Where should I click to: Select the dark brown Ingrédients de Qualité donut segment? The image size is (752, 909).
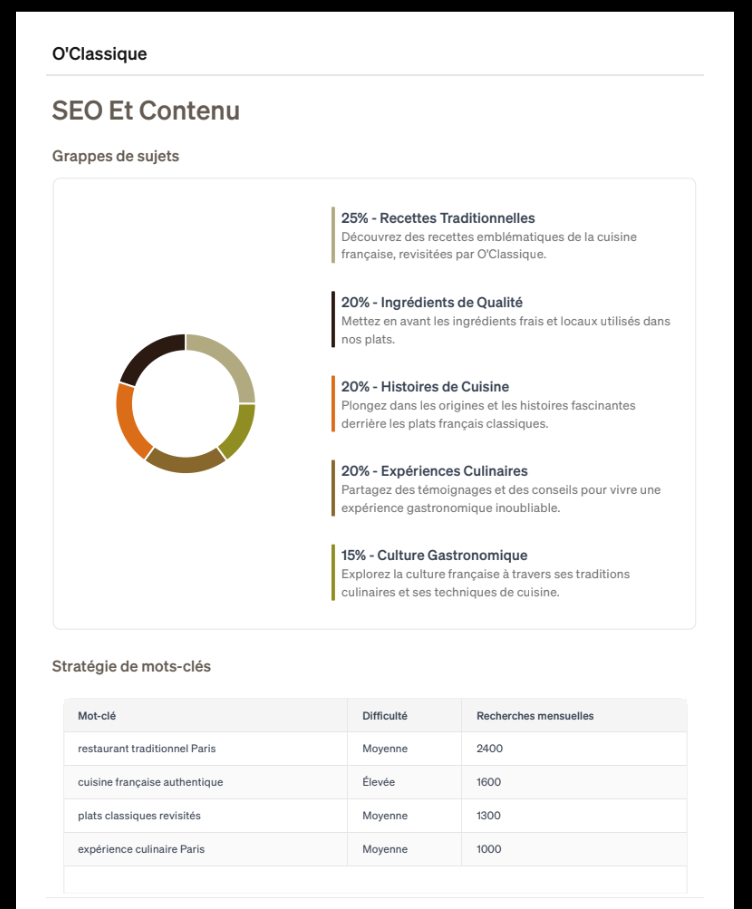point(149,354)
